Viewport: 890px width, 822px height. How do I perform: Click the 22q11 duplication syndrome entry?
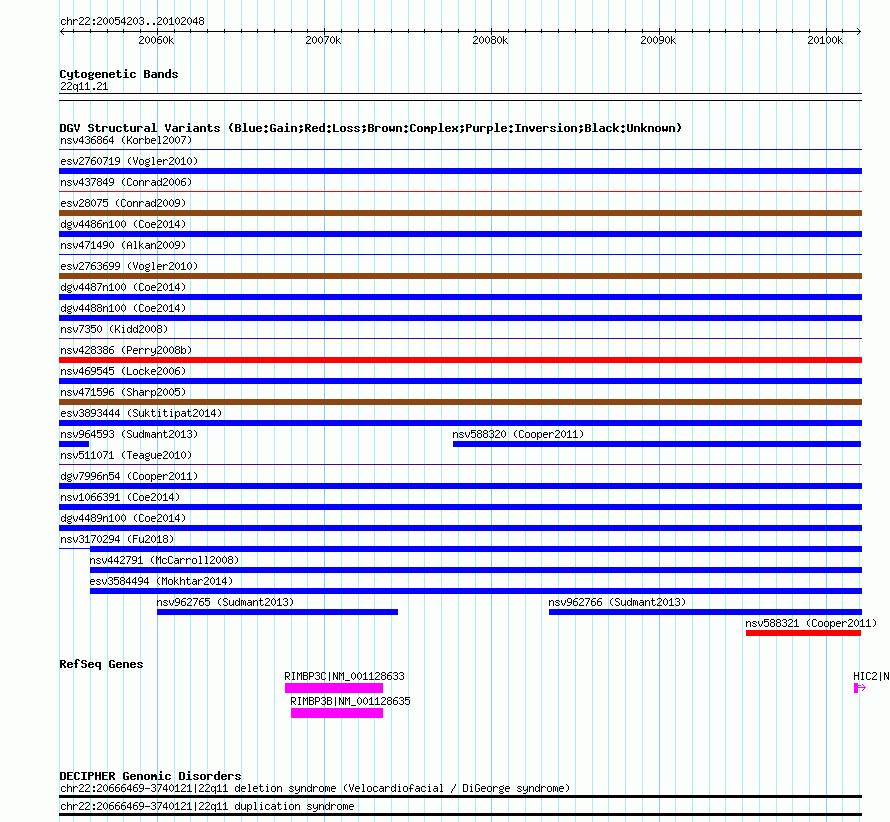[207, 806]
